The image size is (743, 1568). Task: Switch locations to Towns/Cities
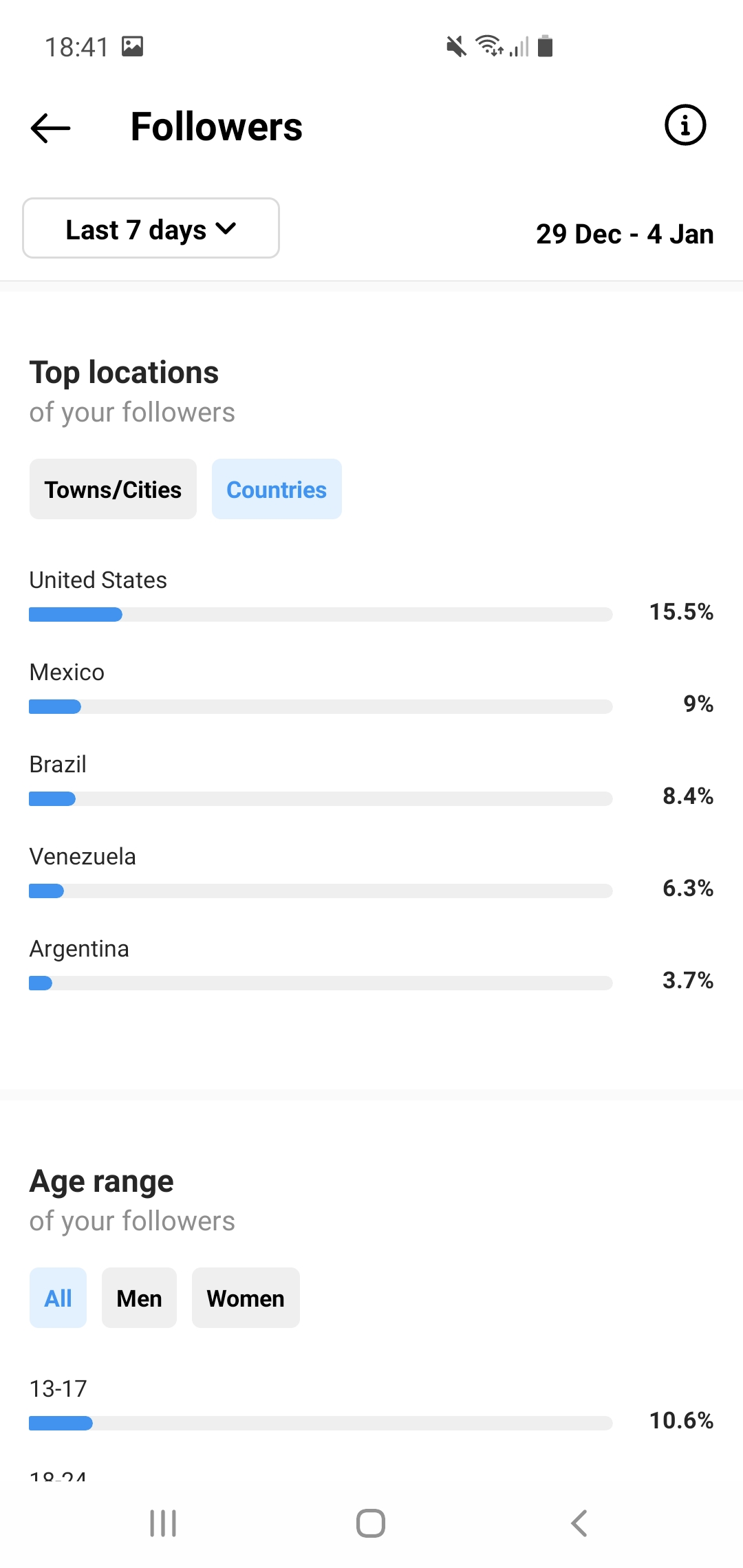(113, 489)
